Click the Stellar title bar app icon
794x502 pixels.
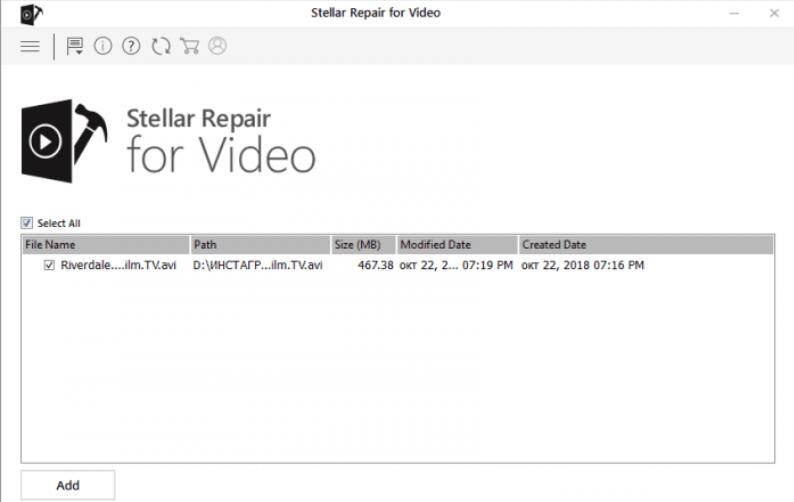[x=31, y=14]
